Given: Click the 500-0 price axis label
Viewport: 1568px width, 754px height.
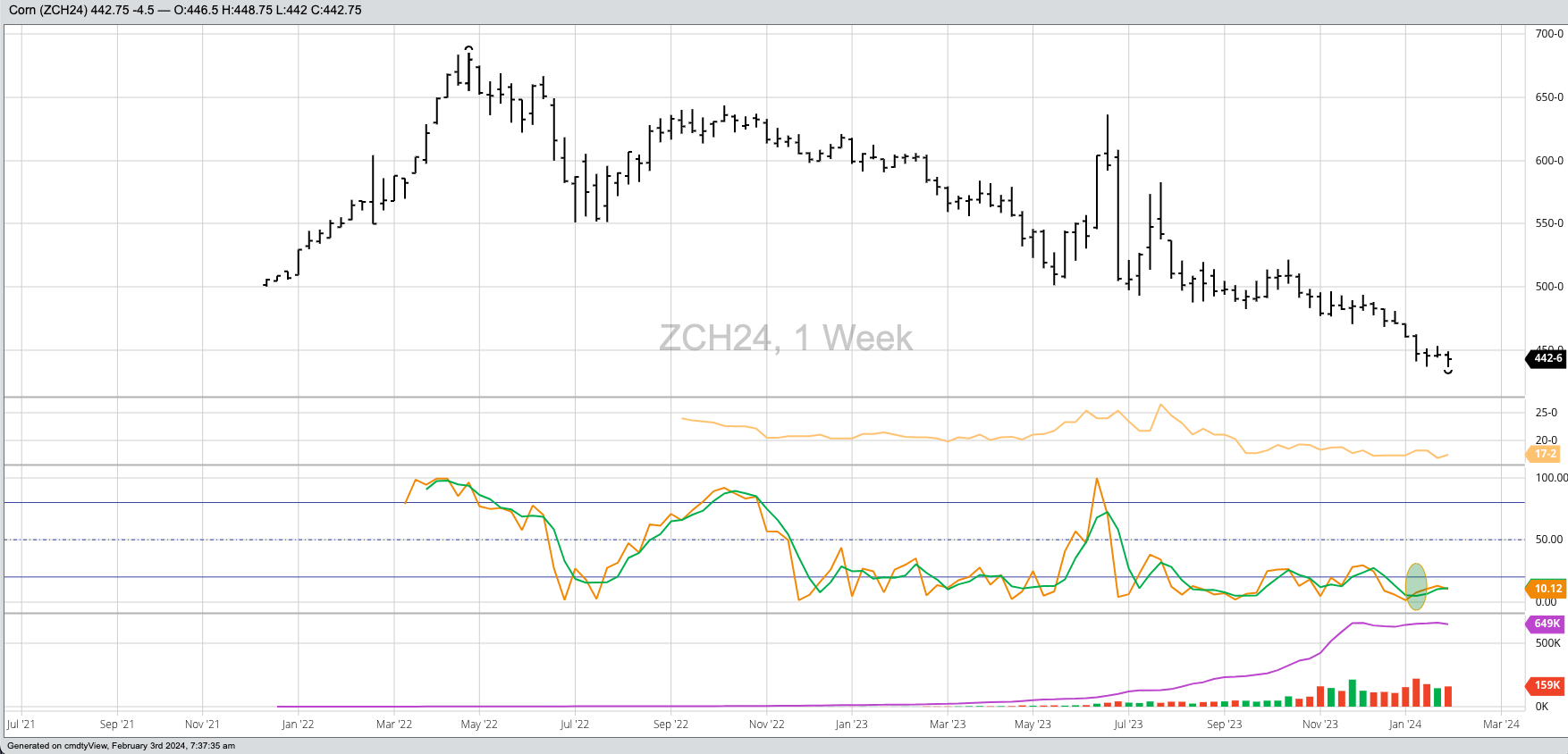Looking at the screenshot, I should pos(1549,287).
